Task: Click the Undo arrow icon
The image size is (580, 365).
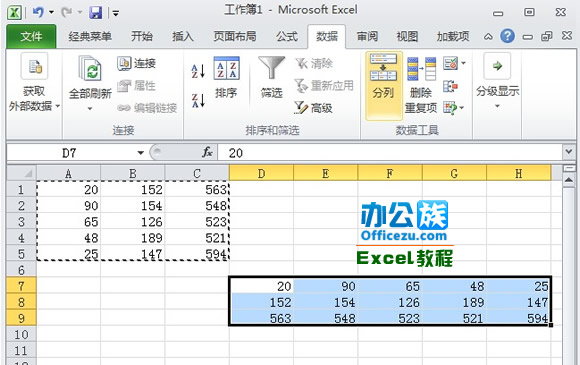Action: (x=38, y=13)
